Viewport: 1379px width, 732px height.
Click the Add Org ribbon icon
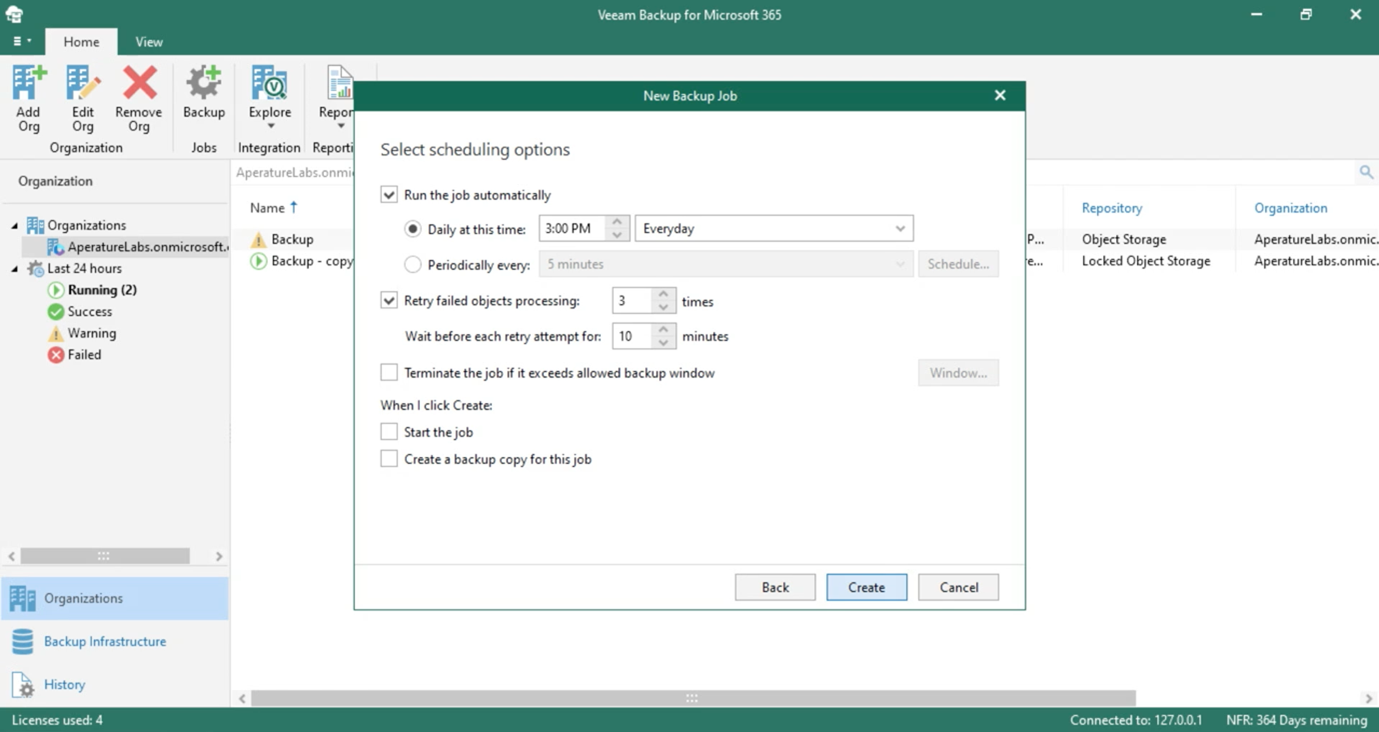[x=29, y=84]
